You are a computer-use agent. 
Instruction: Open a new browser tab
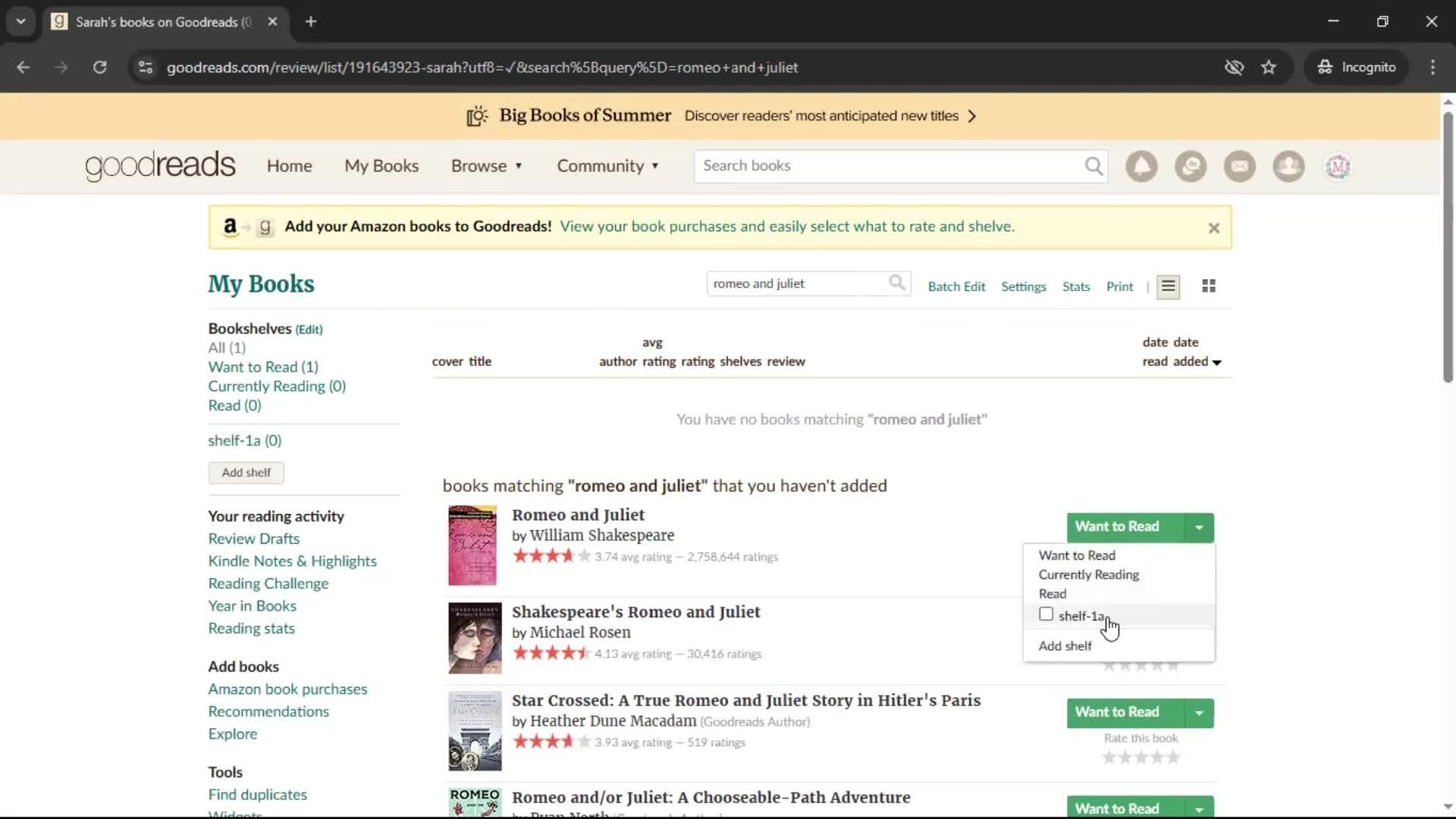[311, 21]
